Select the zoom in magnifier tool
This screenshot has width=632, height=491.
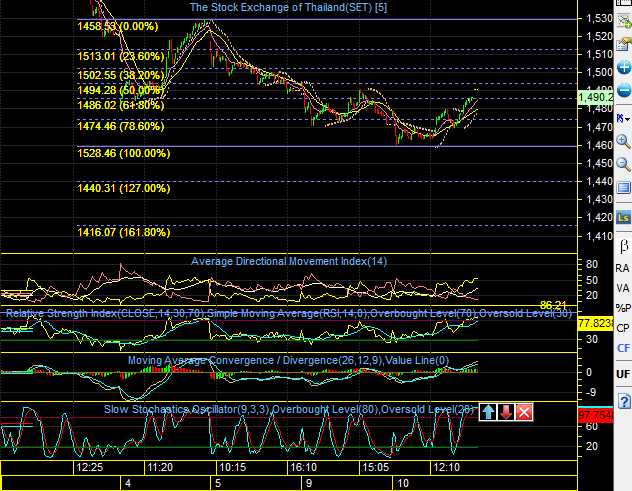[x=624, y=141]
